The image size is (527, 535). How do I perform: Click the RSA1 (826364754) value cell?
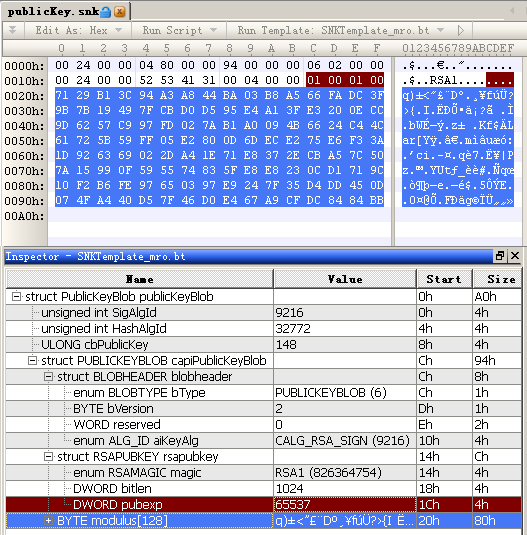(x=345, y=473)
